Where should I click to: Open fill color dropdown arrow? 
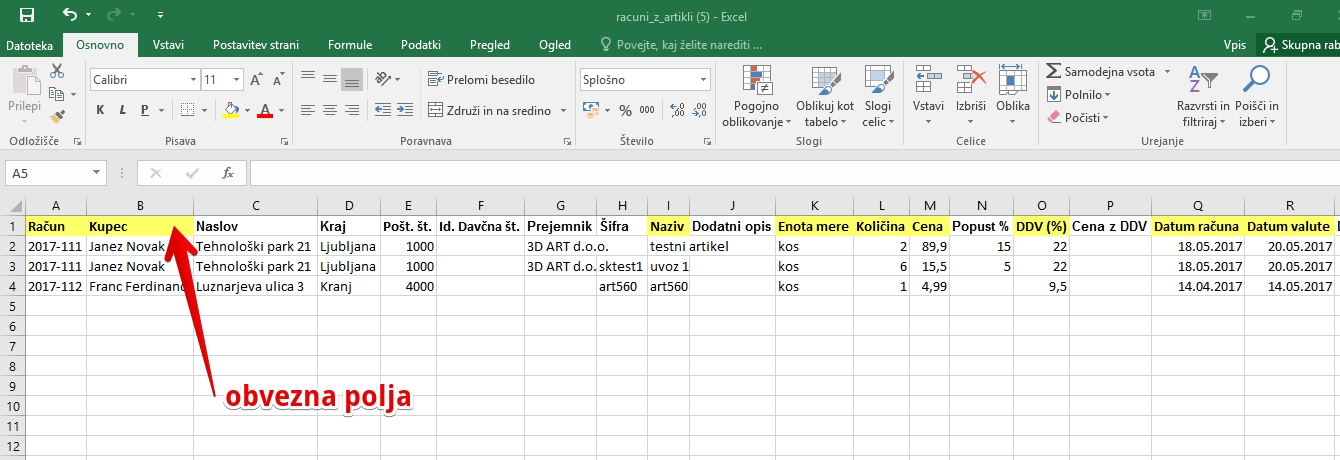(x=247, y=110)
